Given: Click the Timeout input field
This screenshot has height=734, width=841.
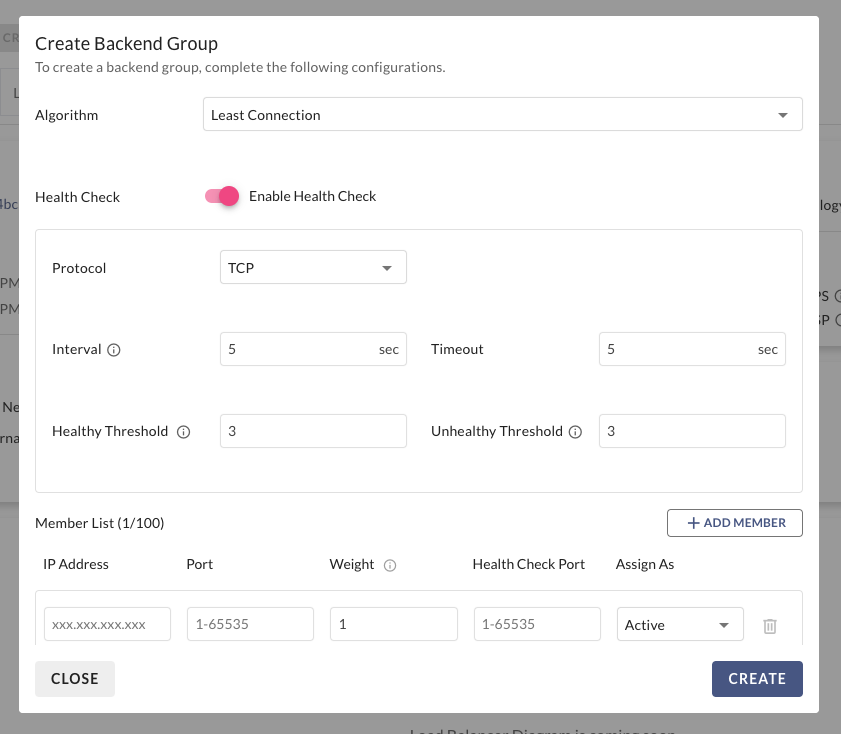Looking at the screenshot, I should coord(677,350).
